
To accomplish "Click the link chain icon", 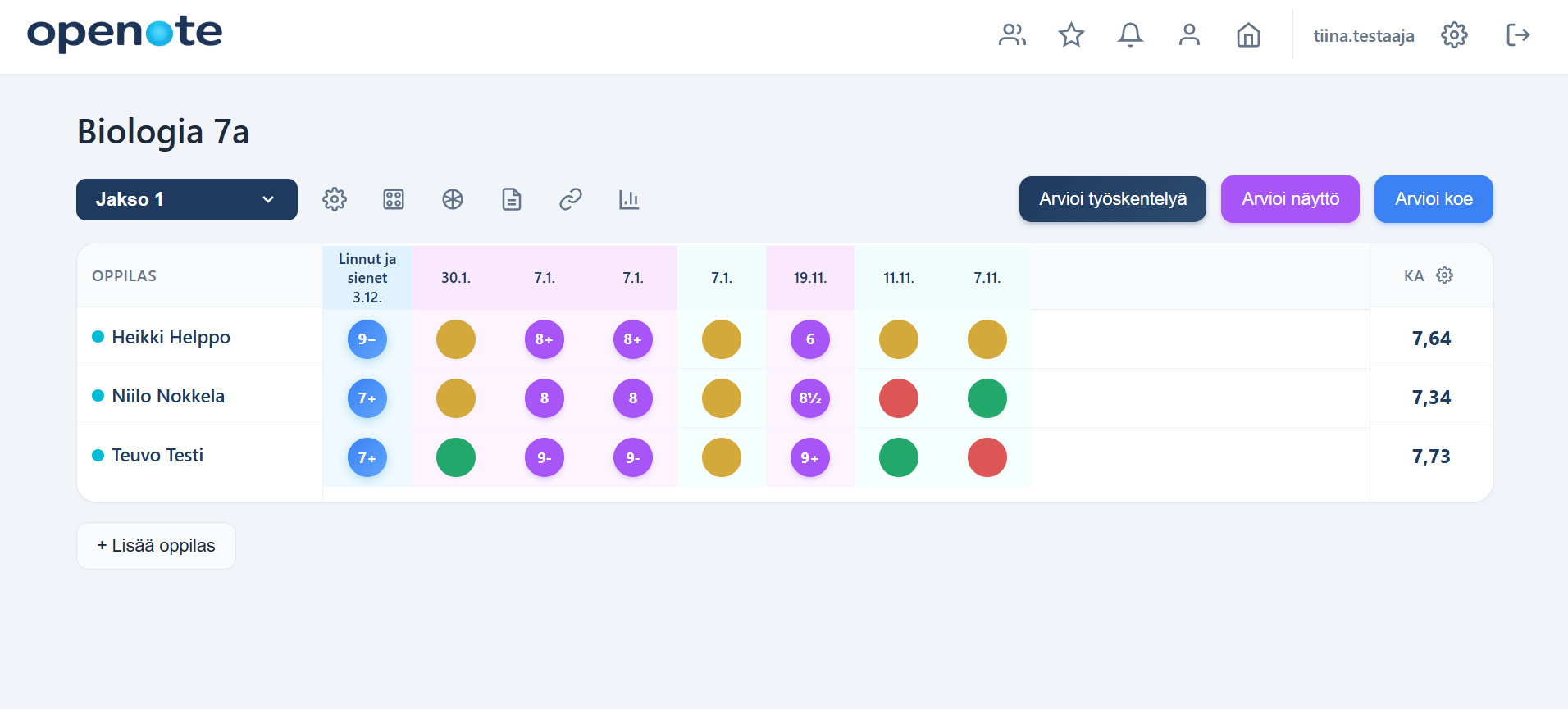I will click(570, 199).
